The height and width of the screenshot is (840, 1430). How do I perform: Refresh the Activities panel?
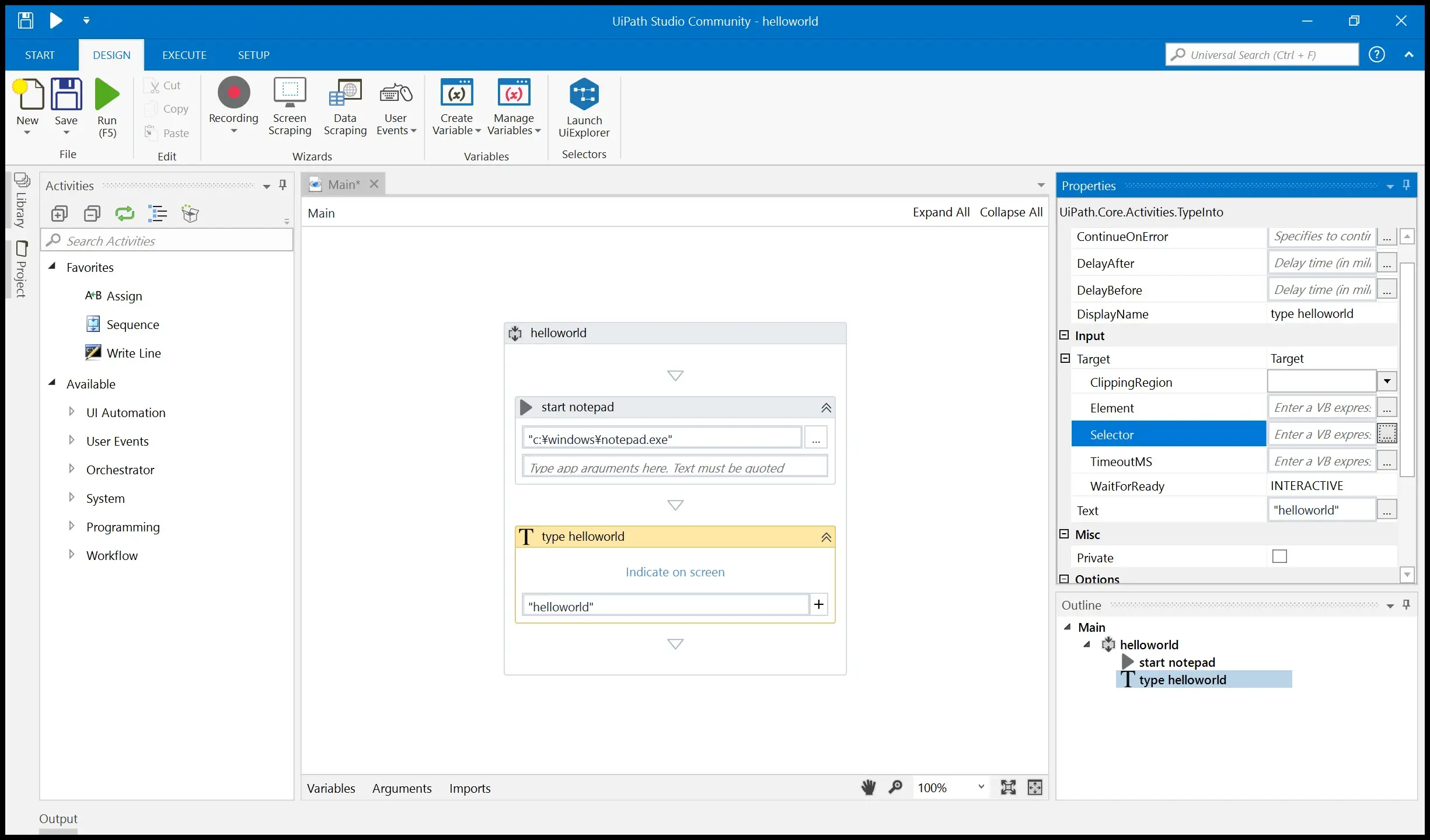coord(125,214)
